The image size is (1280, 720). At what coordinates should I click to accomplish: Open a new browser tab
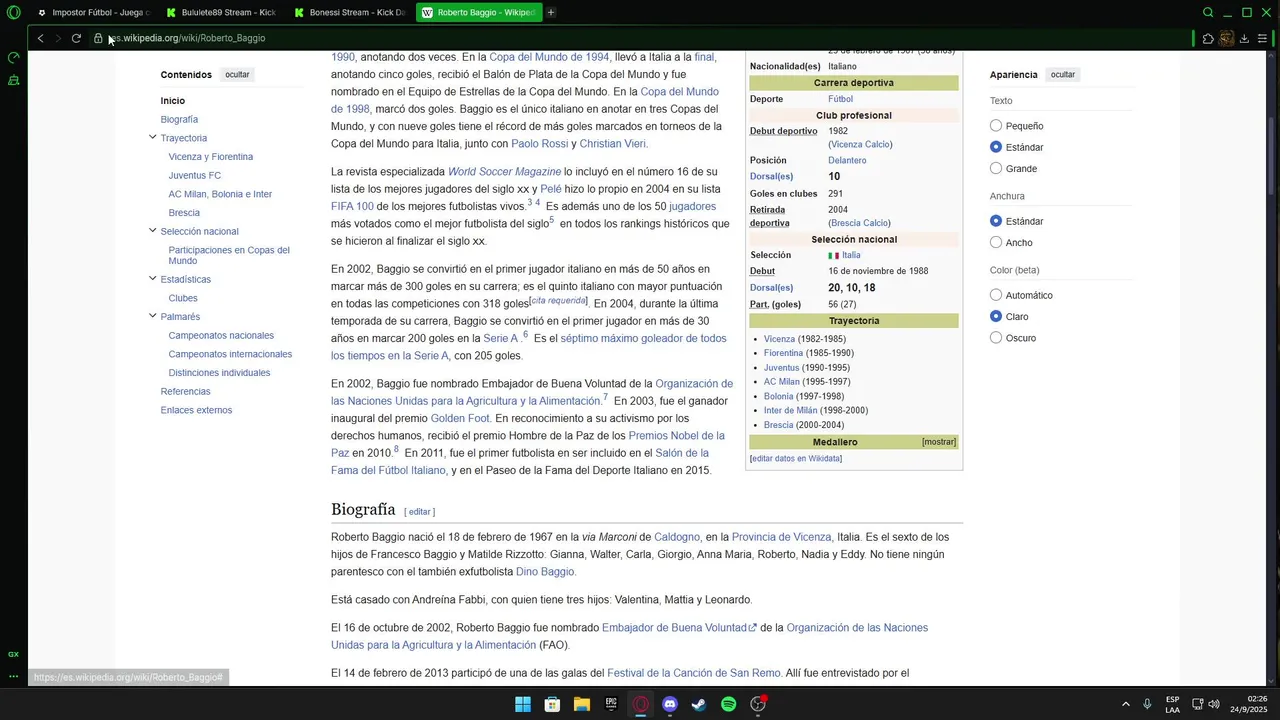pyautogui.click(x=551, y=13)
